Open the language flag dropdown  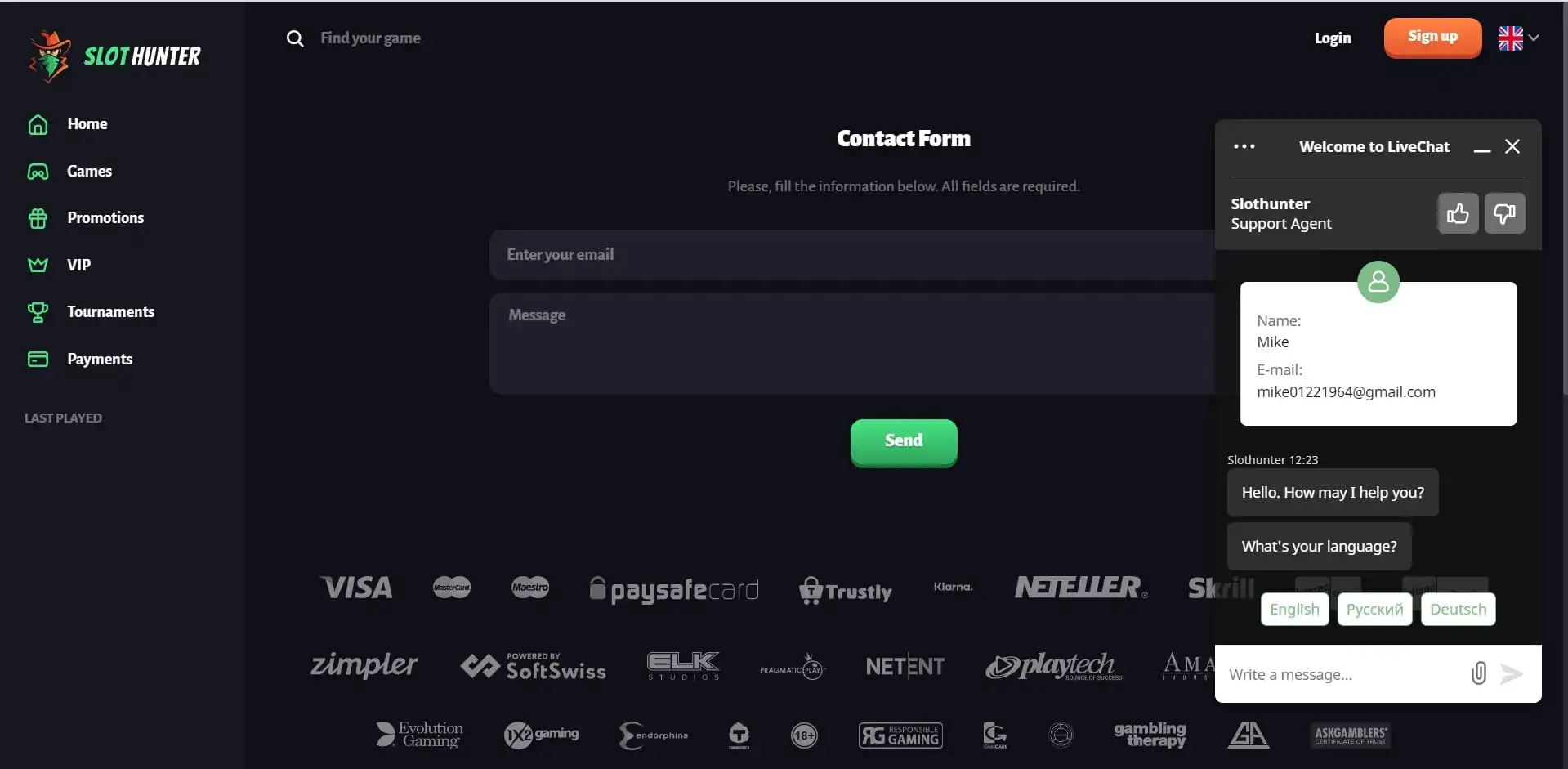pyautogui.click(x=1518, y=38)
